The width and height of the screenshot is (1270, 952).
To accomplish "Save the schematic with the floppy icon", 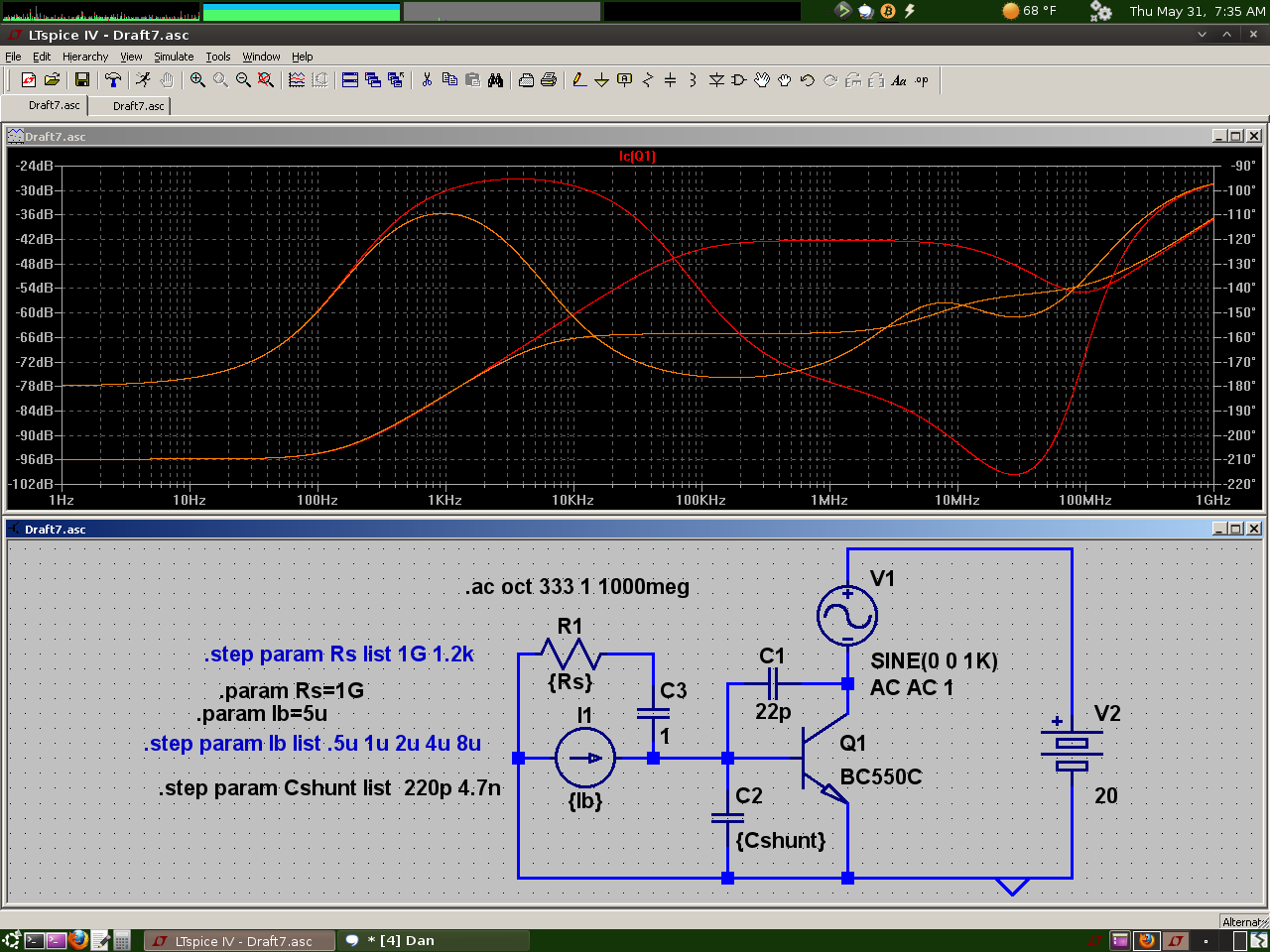I will point(82,80).
